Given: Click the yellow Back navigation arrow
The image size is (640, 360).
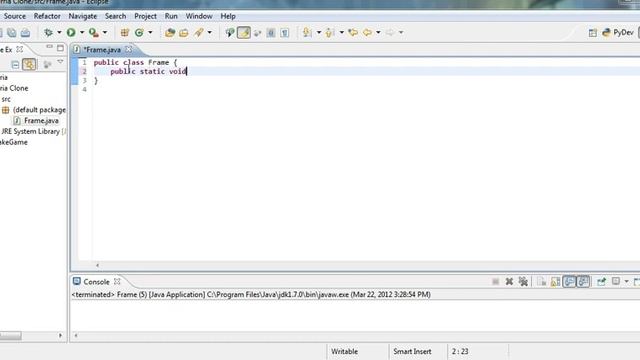Looking at the screenshot, I should tap(367, 32).
